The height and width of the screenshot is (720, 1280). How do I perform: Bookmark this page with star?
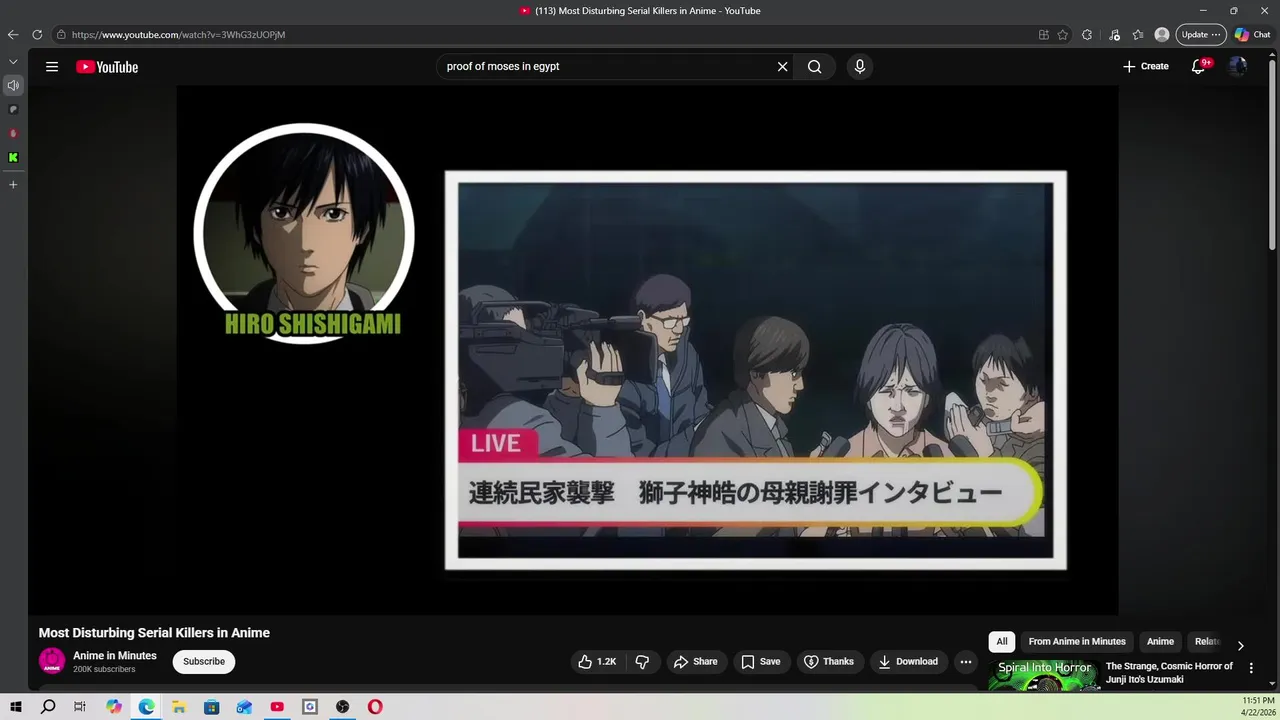1063,35
